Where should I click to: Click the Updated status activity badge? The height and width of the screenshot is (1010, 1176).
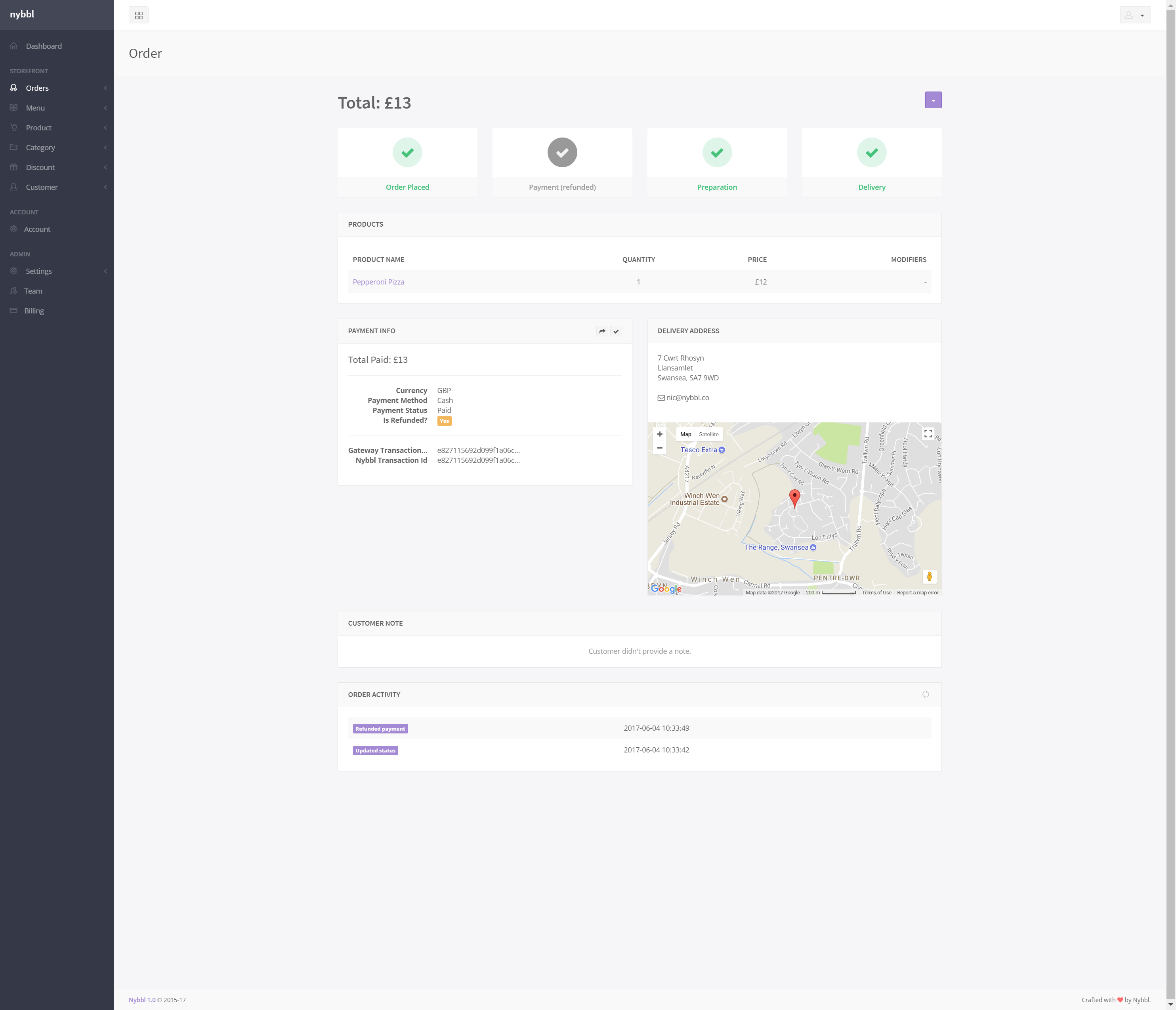(375, 750)
